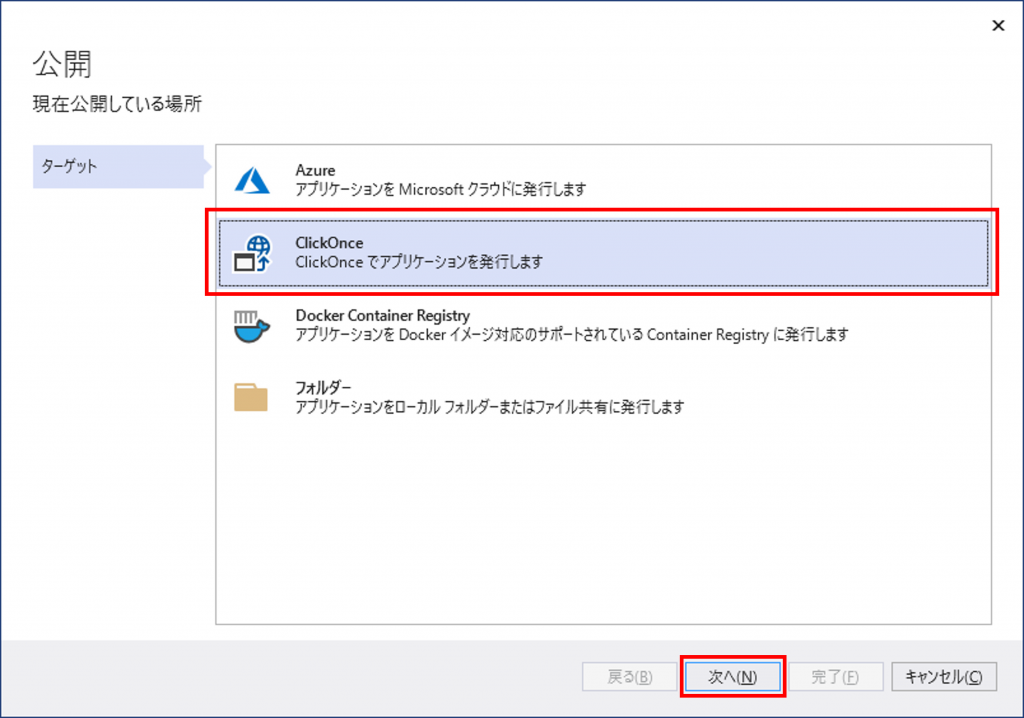Click the 公開 dialog heading
This screenshot has height=718, width=1024.
pos(62,65)
